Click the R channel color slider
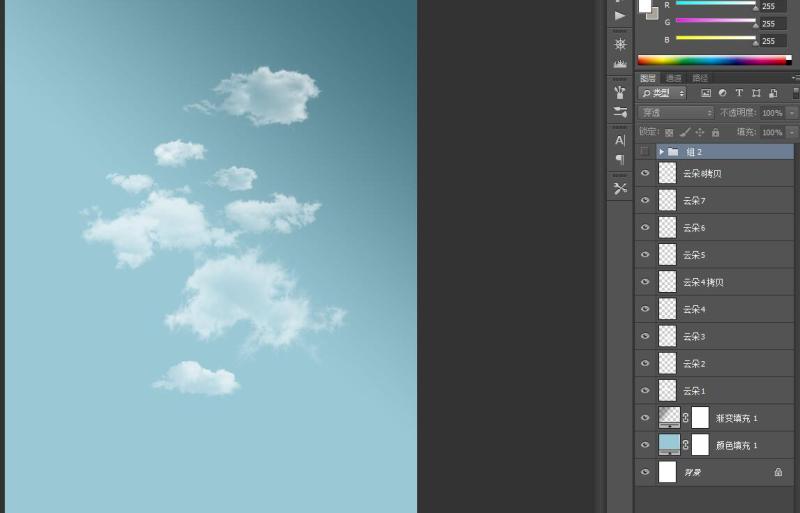Image resolution: width=800 pixels, height=513 pixels. 716,4
